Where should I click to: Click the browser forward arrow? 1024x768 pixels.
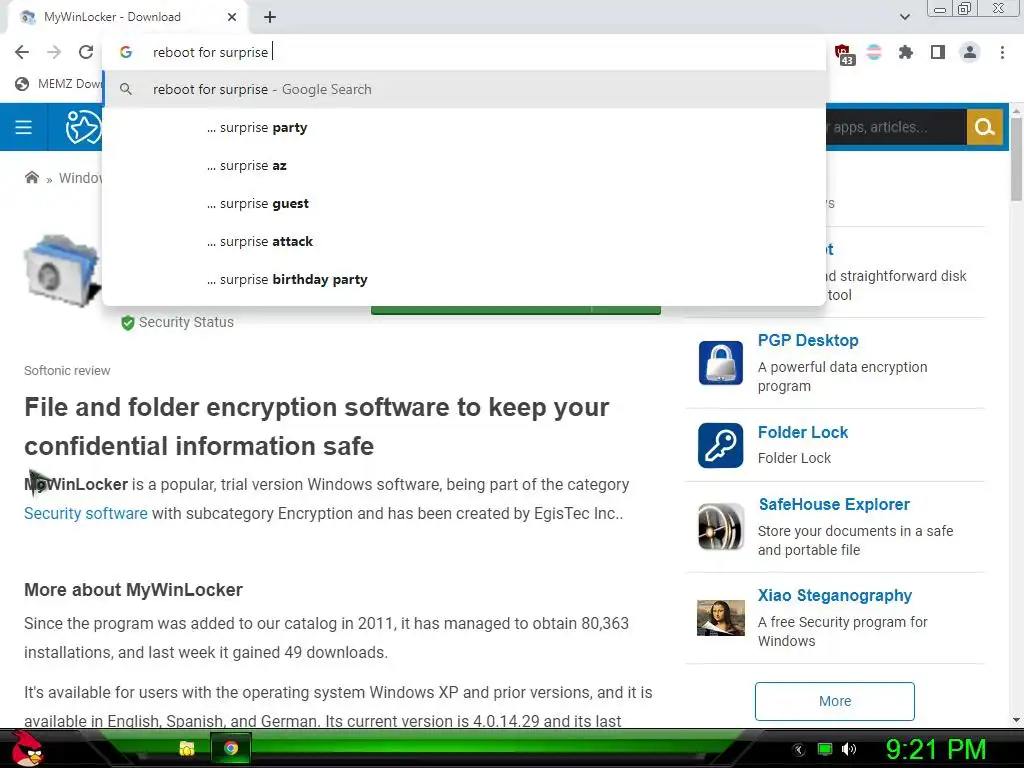(x=54, y=52)
